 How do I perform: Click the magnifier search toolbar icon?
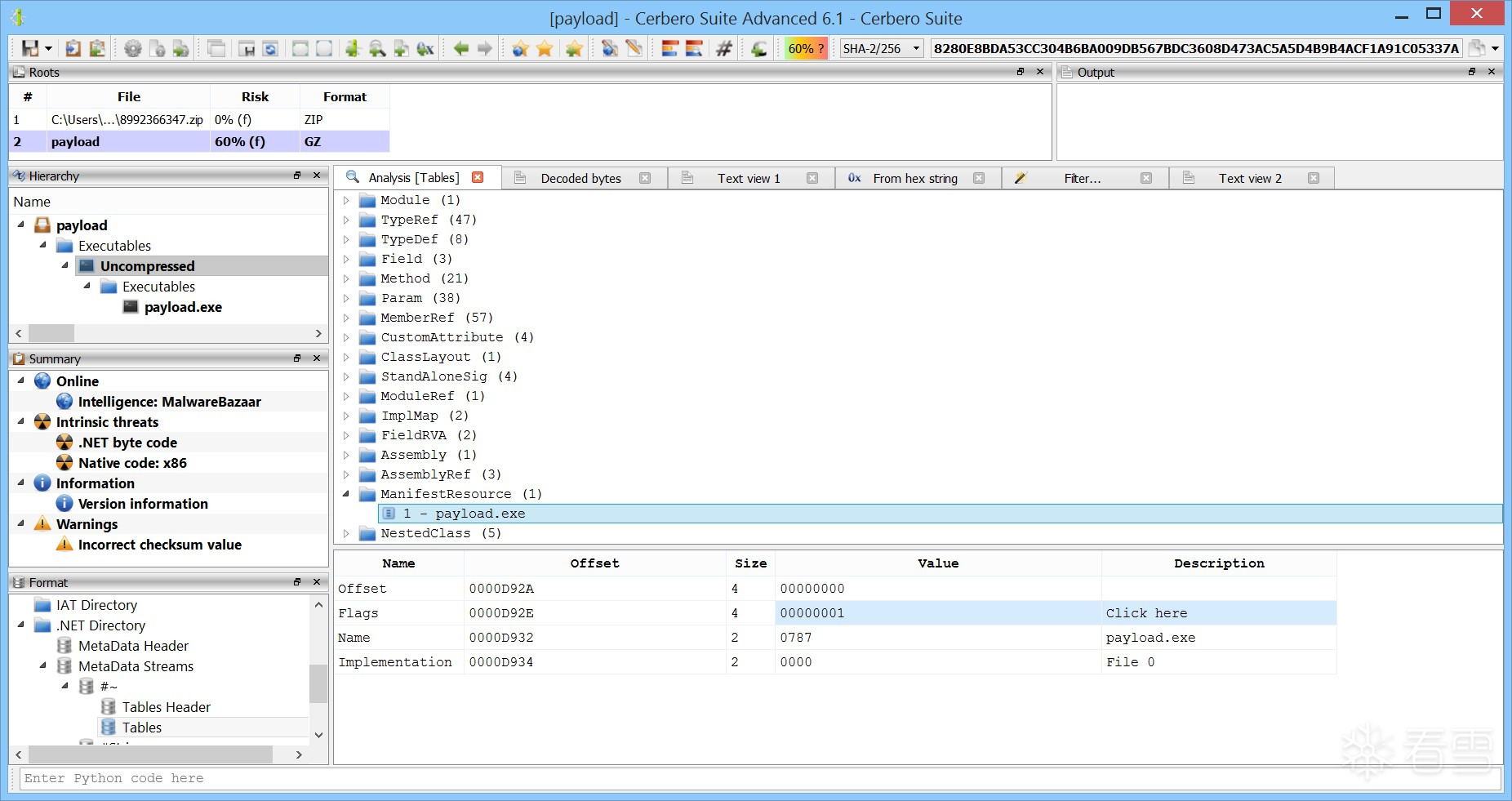(377, 49)
